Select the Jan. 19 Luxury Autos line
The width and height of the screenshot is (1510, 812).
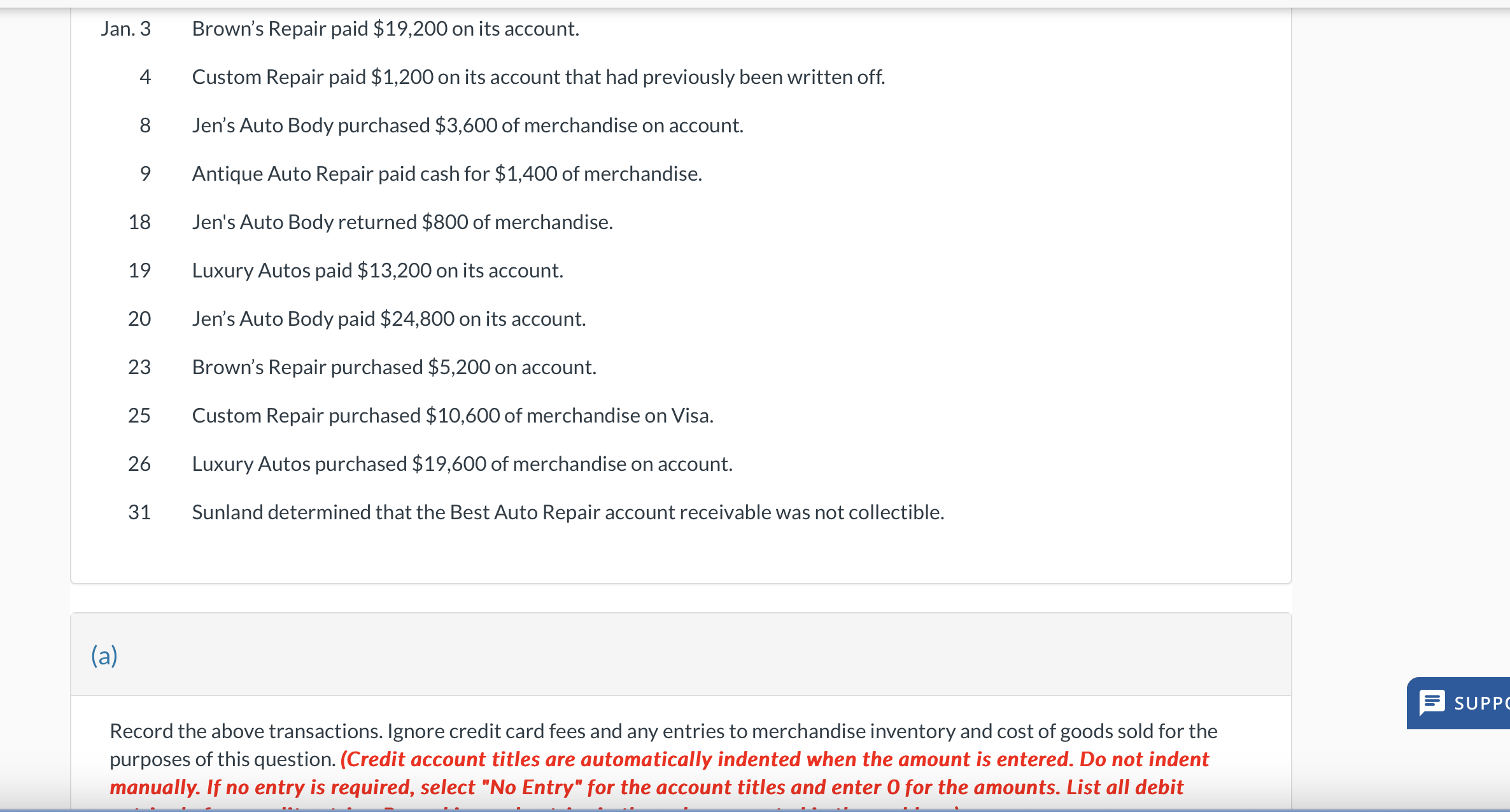click(377, 270)
